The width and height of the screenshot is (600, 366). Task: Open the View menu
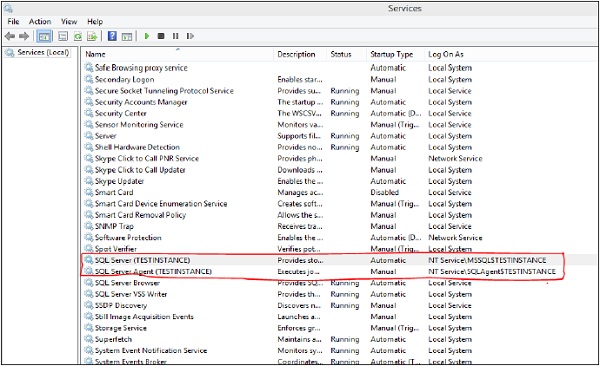click(x=69, y=21)
